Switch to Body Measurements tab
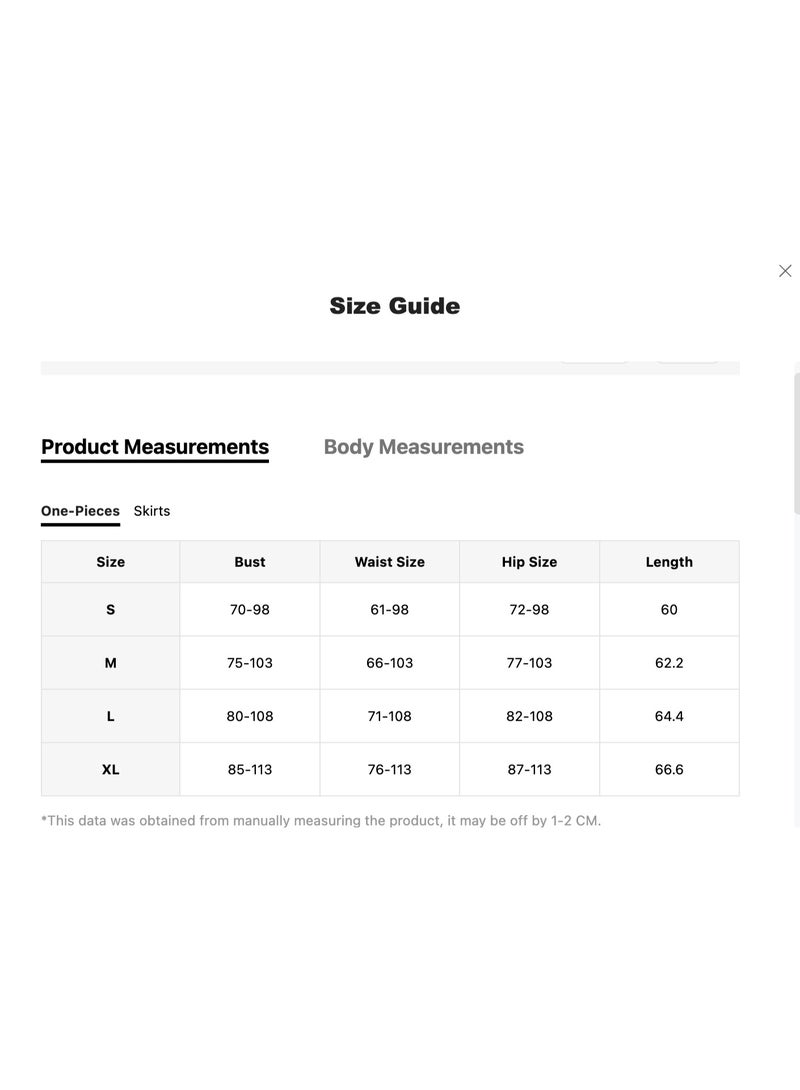Viewport: 800px width, 1090px height. pyautogui.click(x=423, y=447)
